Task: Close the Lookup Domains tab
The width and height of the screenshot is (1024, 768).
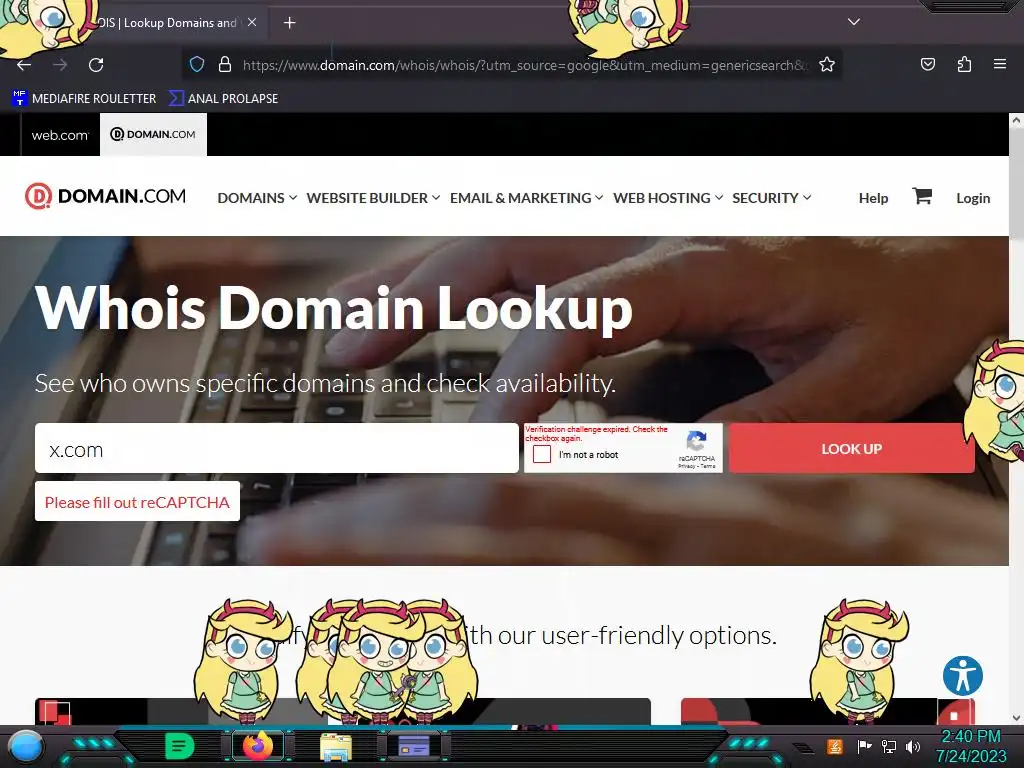Action: (252, 22)
